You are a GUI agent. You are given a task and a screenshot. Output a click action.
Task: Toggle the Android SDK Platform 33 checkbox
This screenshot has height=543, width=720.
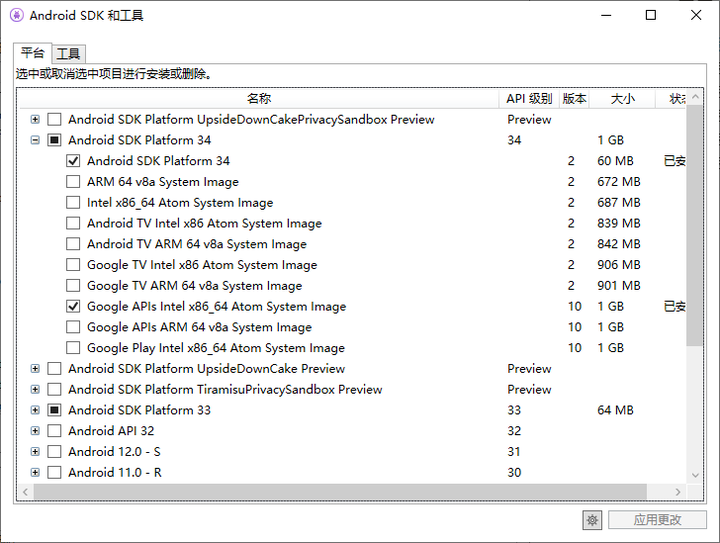click(x=54, y=410)
